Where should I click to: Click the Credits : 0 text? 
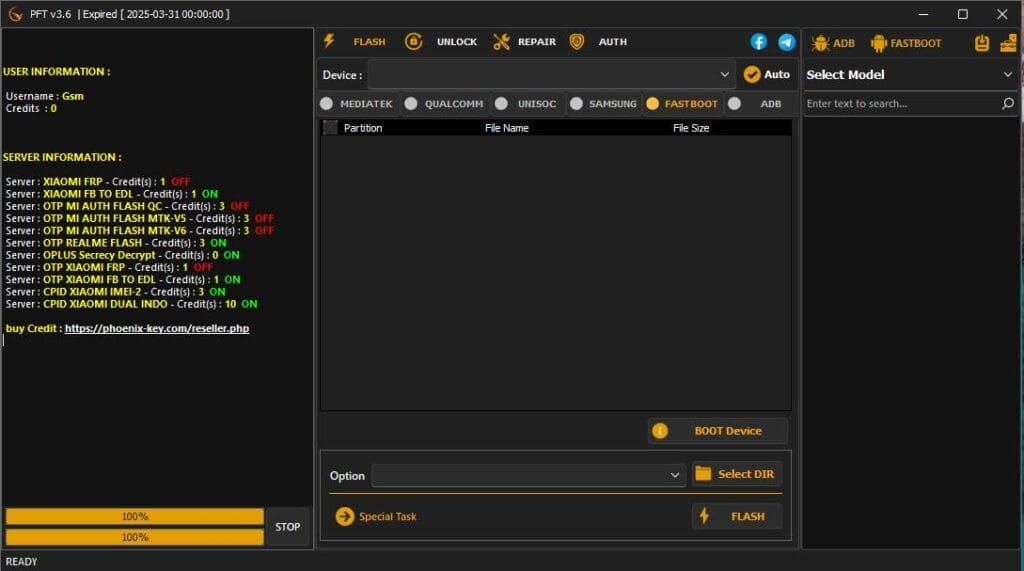coord(31,108)
